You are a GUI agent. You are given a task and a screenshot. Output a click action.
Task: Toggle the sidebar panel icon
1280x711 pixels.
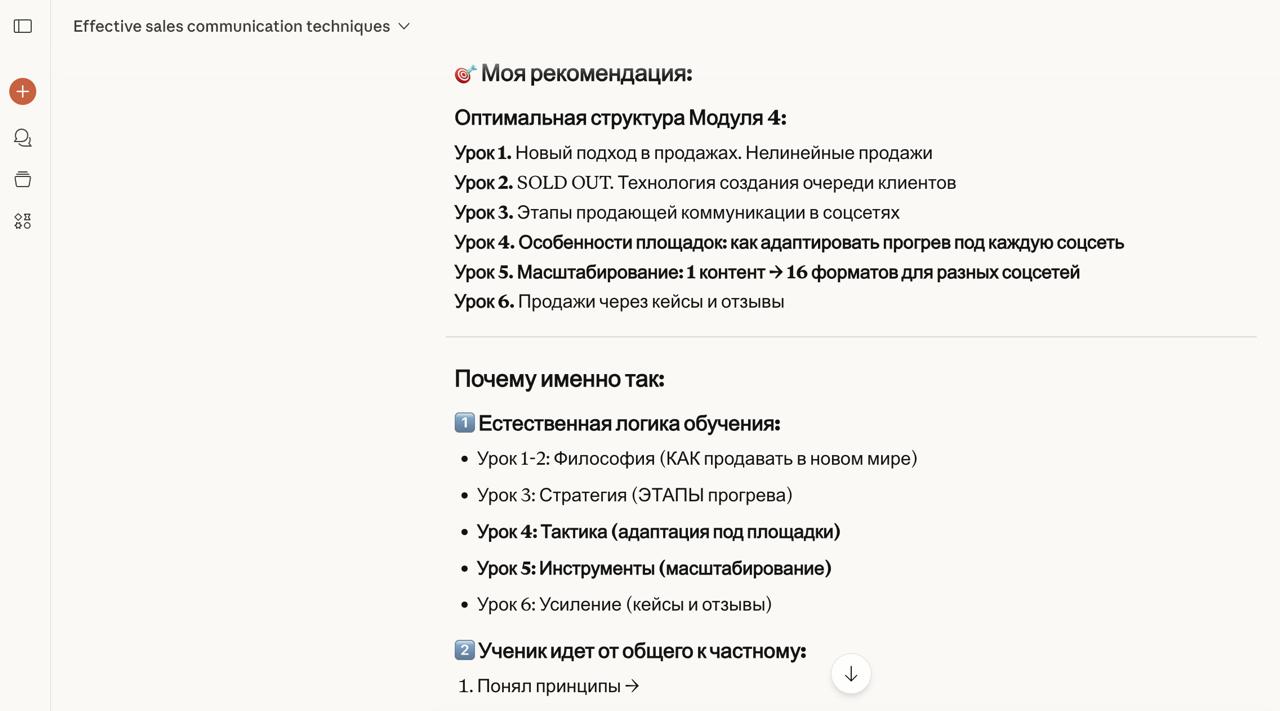pos(23,26)
